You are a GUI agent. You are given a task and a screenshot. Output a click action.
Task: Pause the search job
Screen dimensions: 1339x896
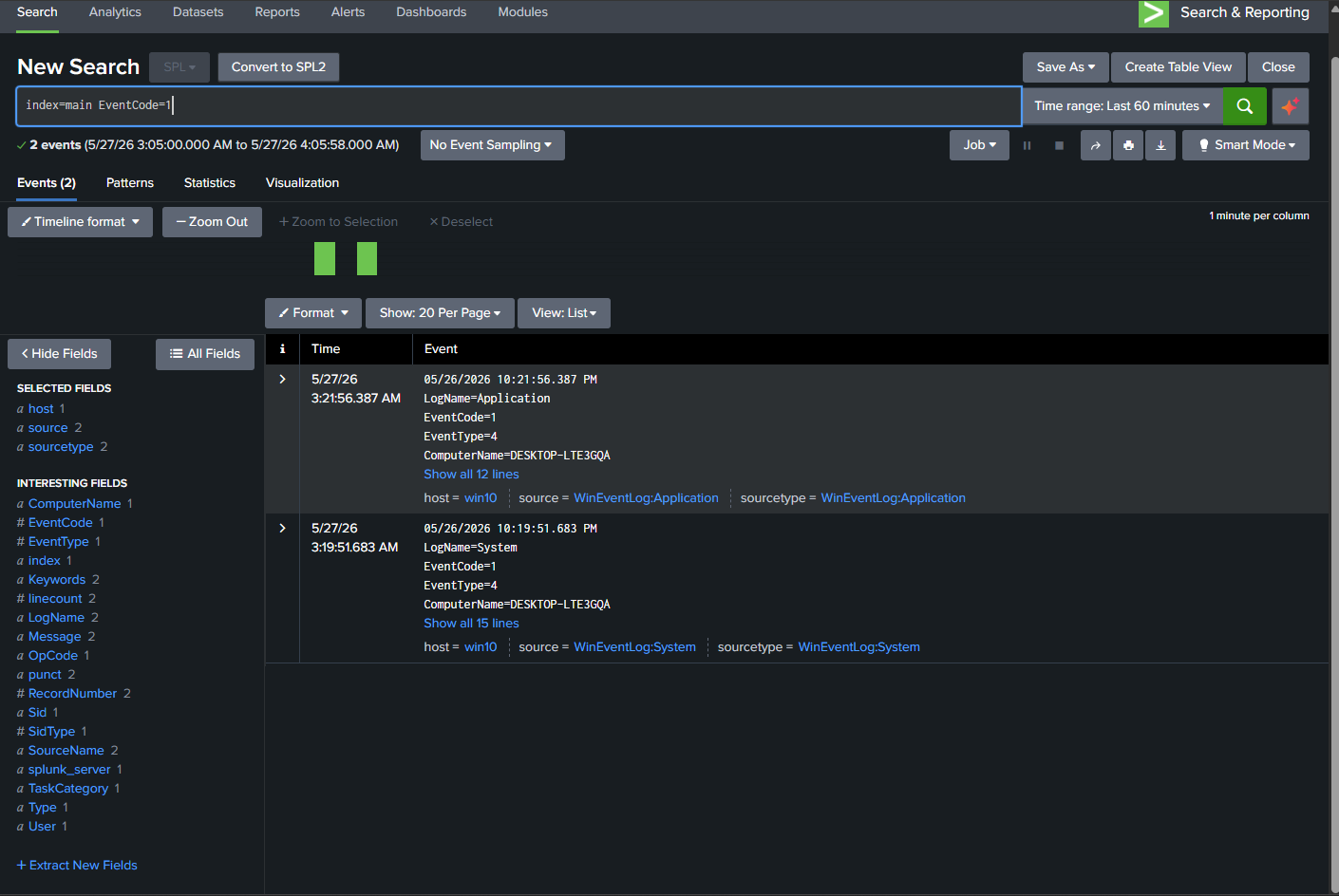click(x=1027, y=145)
